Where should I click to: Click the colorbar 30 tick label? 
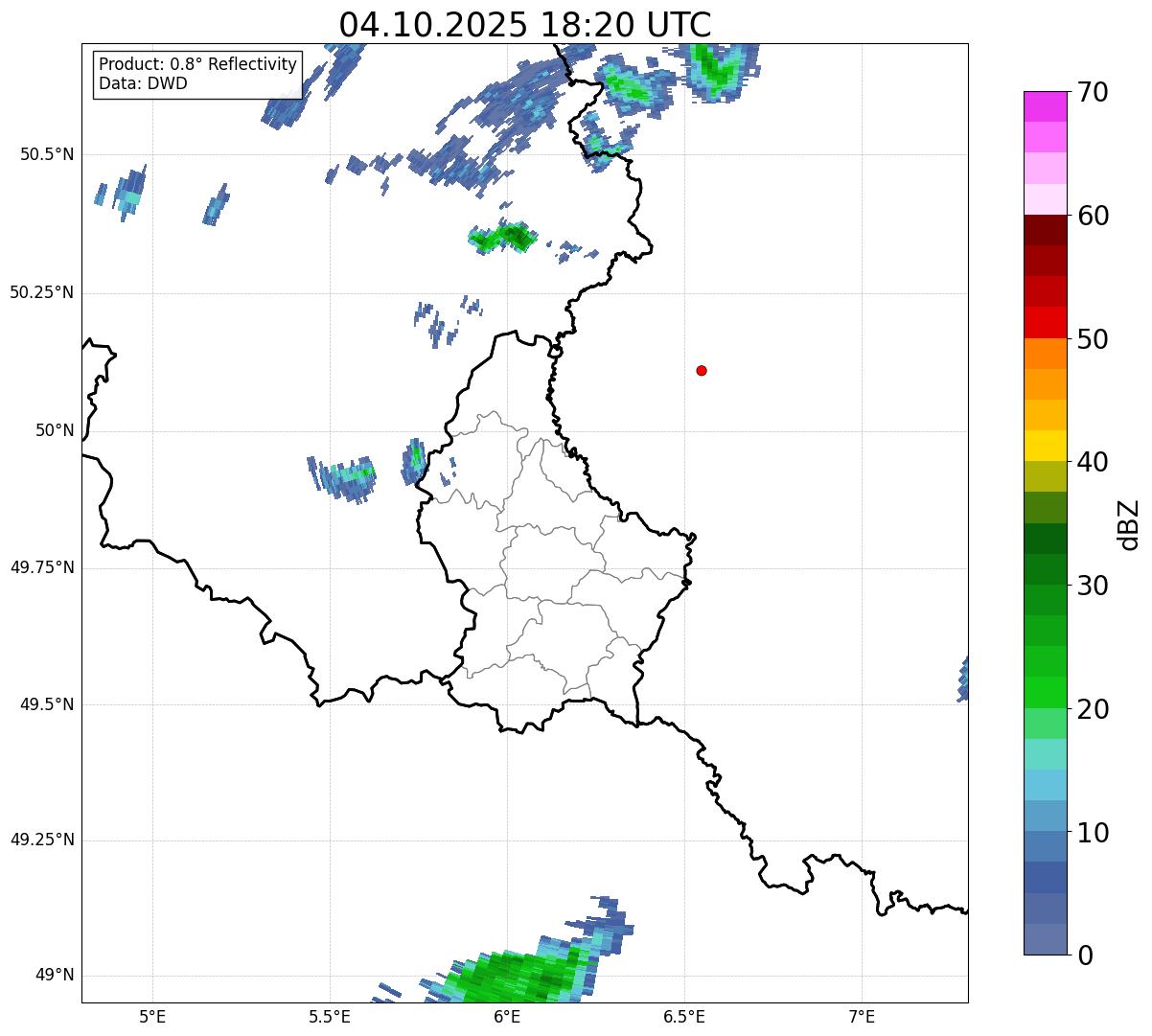(x=1093, y=586)
